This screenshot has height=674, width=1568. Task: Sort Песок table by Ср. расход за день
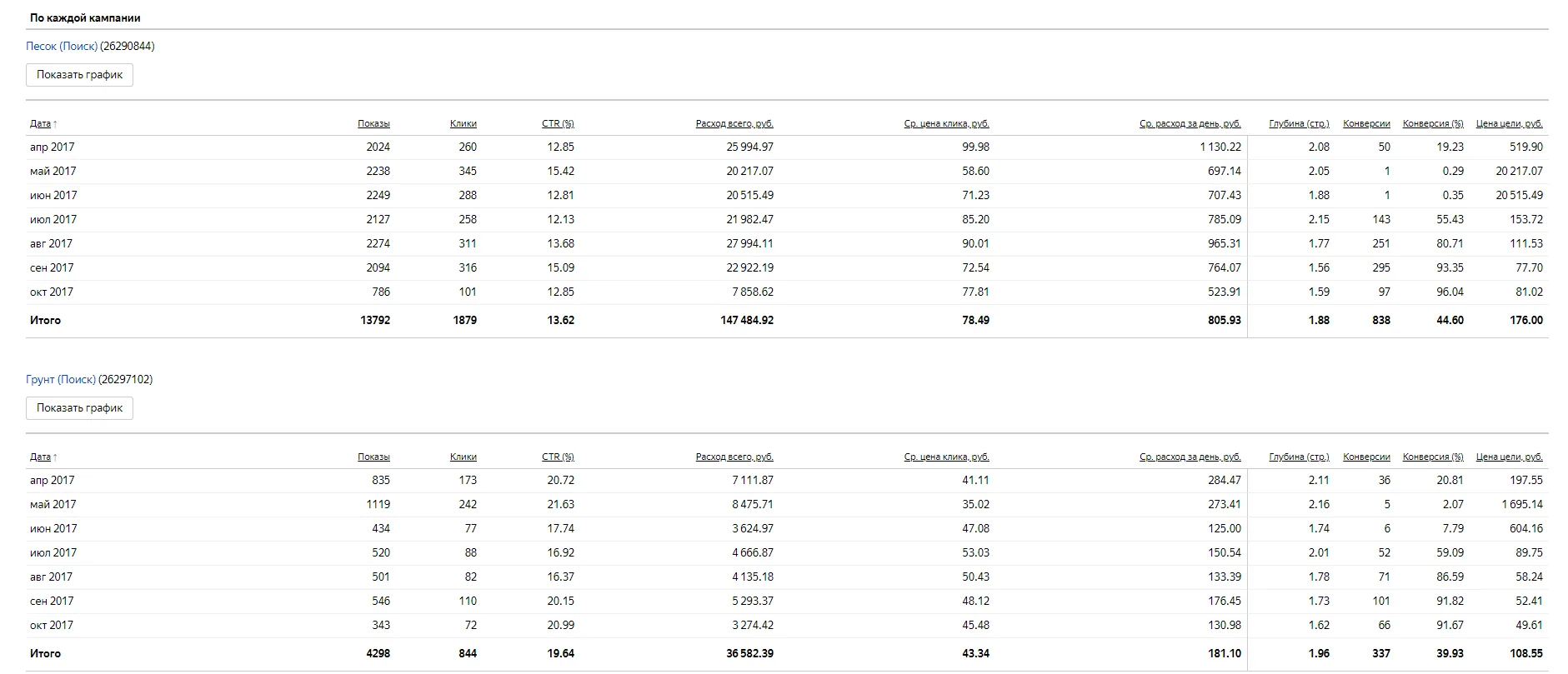pos(1190,124)
